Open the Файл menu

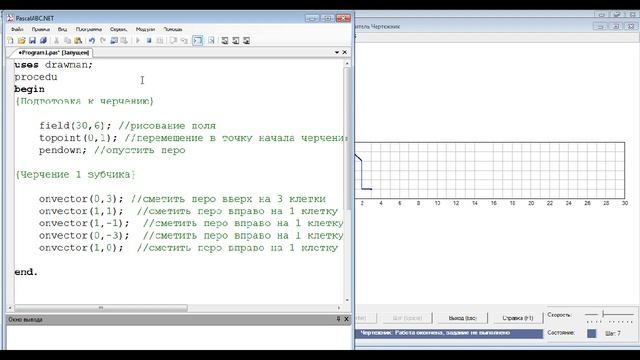click(x=17, y=29)
